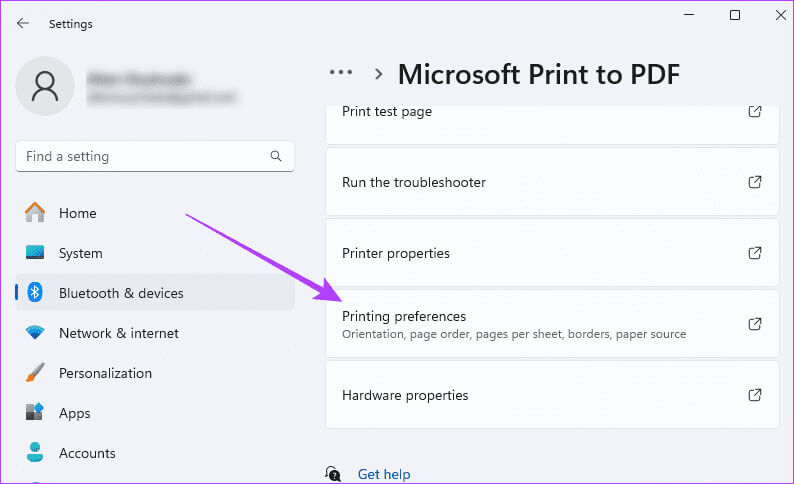Click the Printing preferences external-link icon
This screenshot has width=794, height=484.
[x=755, y=324]
